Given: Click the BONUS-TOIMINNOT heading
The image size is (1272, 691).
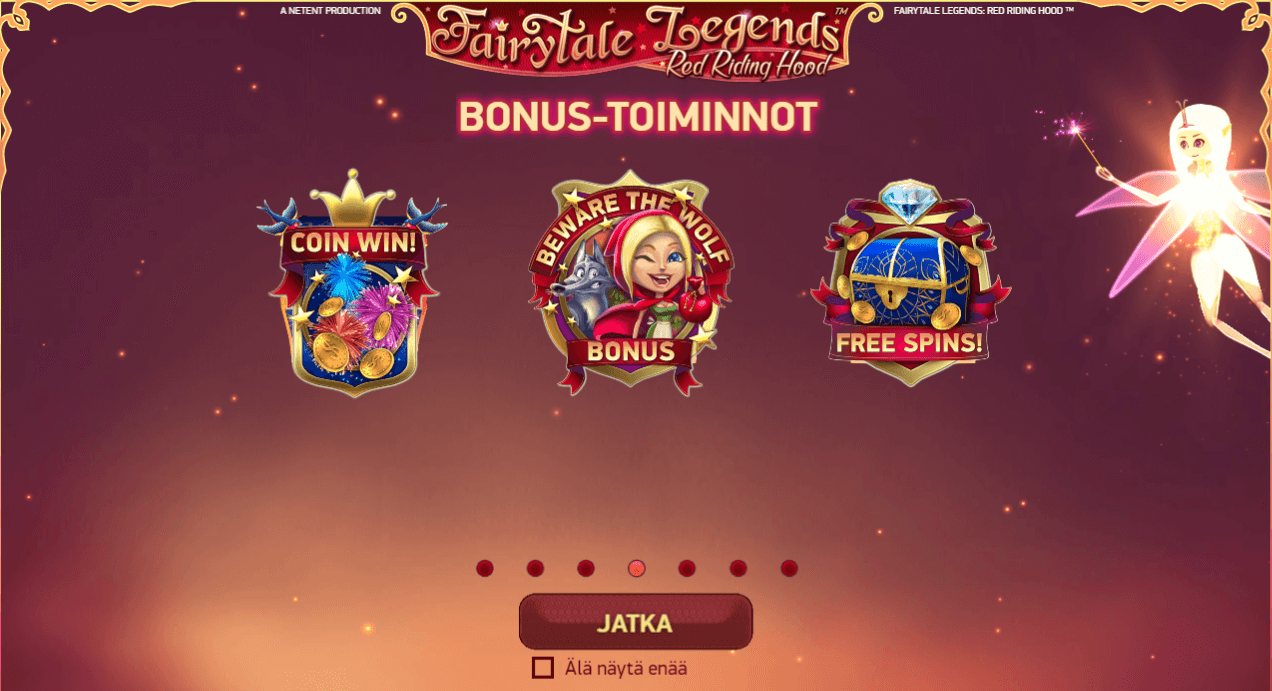Looking at the screenshot, I should coord(638,118).
